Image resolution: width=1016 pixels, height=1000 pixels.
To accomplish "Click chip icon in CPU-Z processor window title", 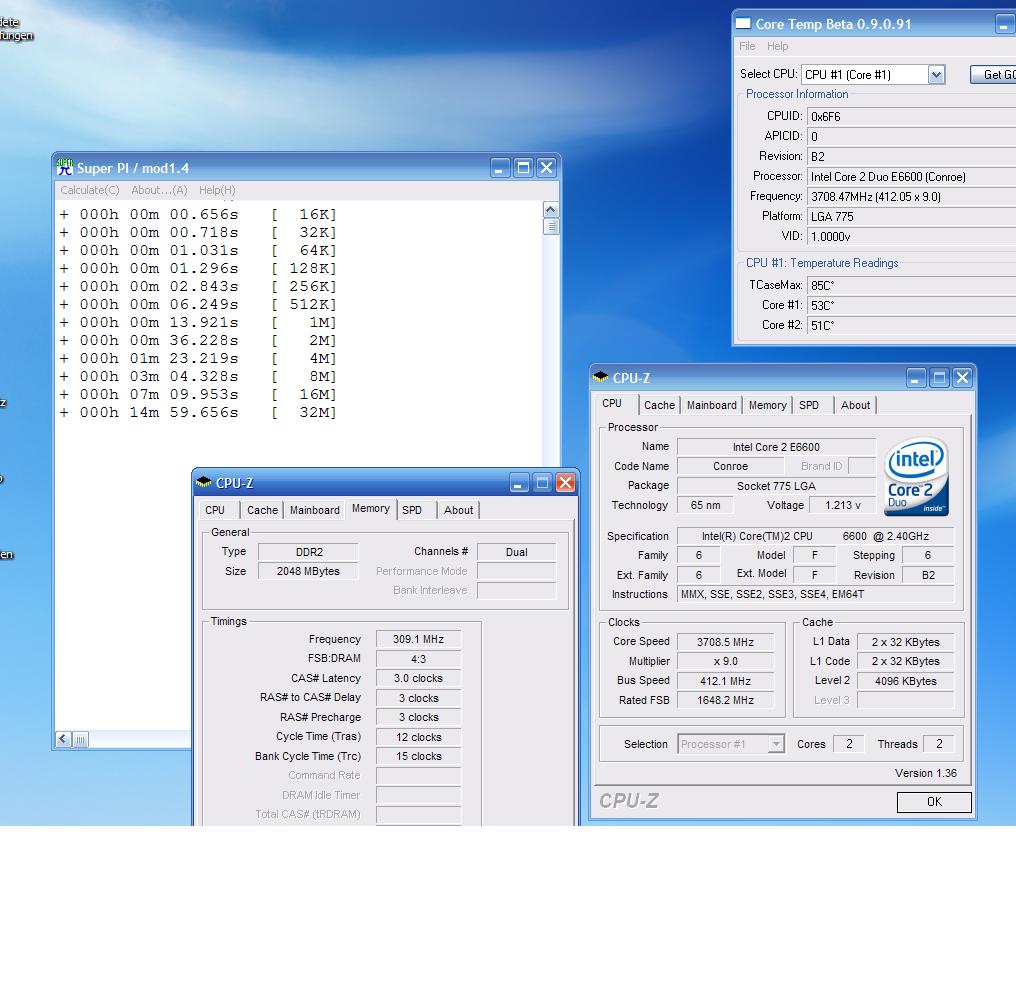I will [x=601, y=377].
